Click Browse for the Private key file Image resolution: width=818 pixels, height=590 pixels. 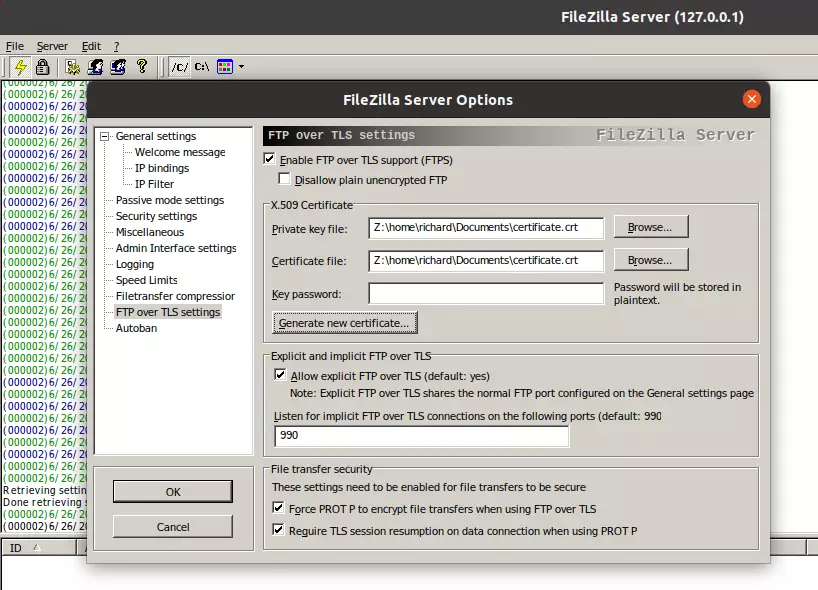(x=651, y=227)
